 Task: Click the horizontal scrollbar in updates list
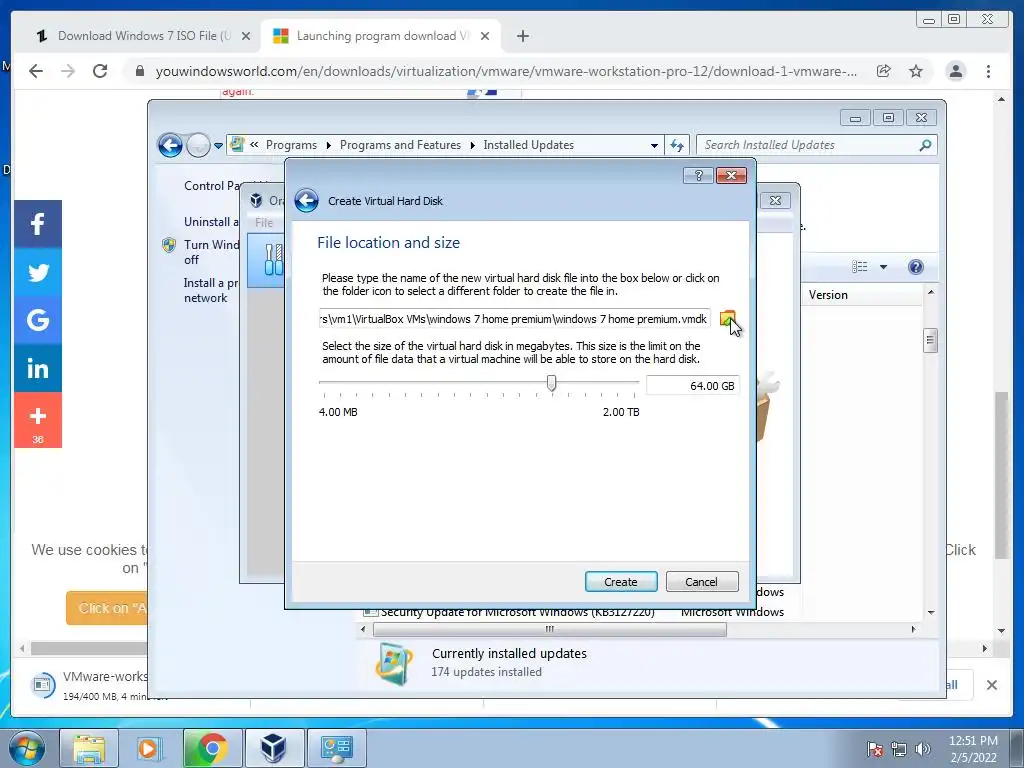pyautogui.click(x=549, y=629)
